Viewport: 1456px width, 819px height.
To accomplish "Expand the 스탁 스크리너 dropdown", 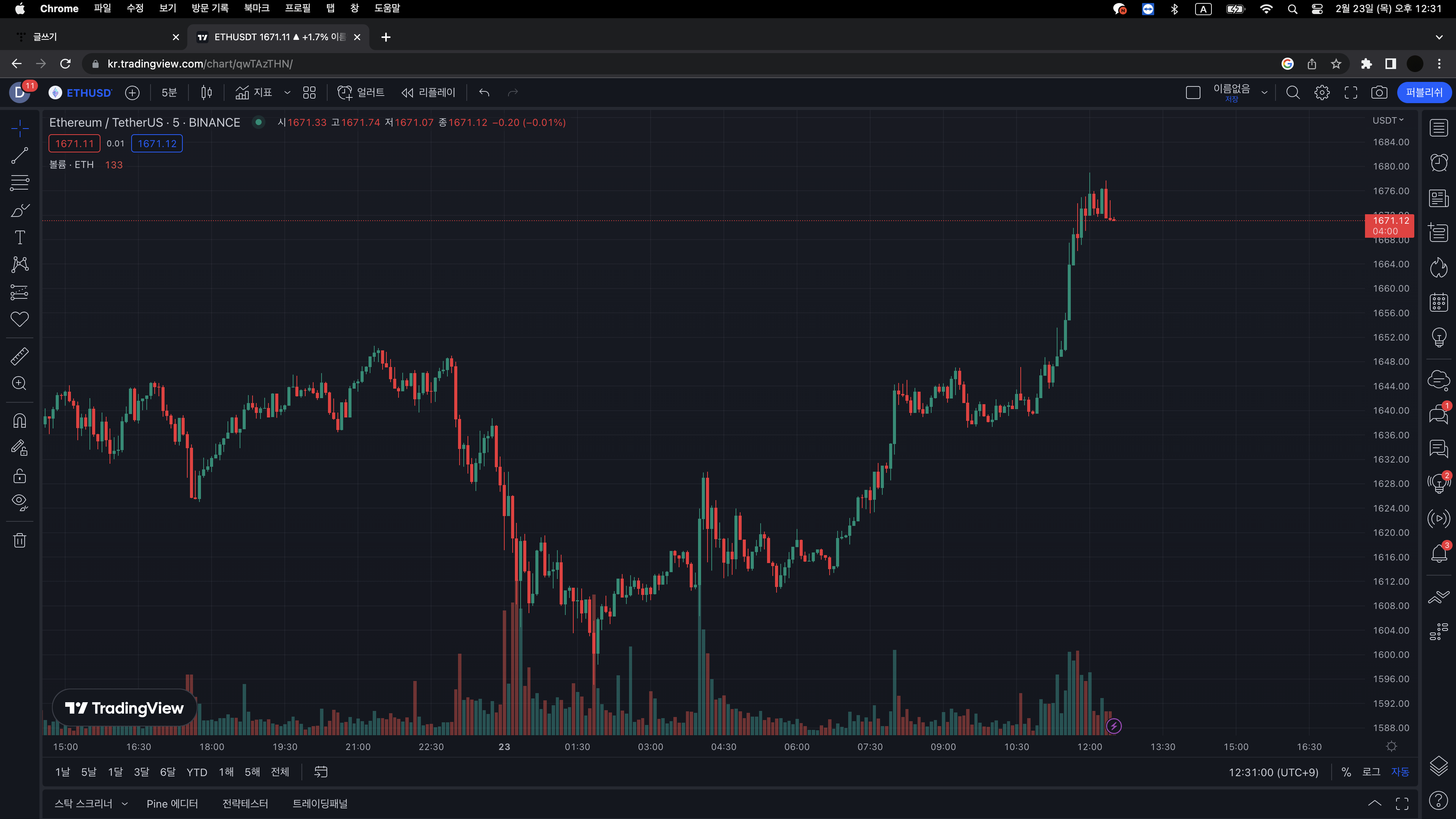I will pyautogui.click(x=124, y=804).
